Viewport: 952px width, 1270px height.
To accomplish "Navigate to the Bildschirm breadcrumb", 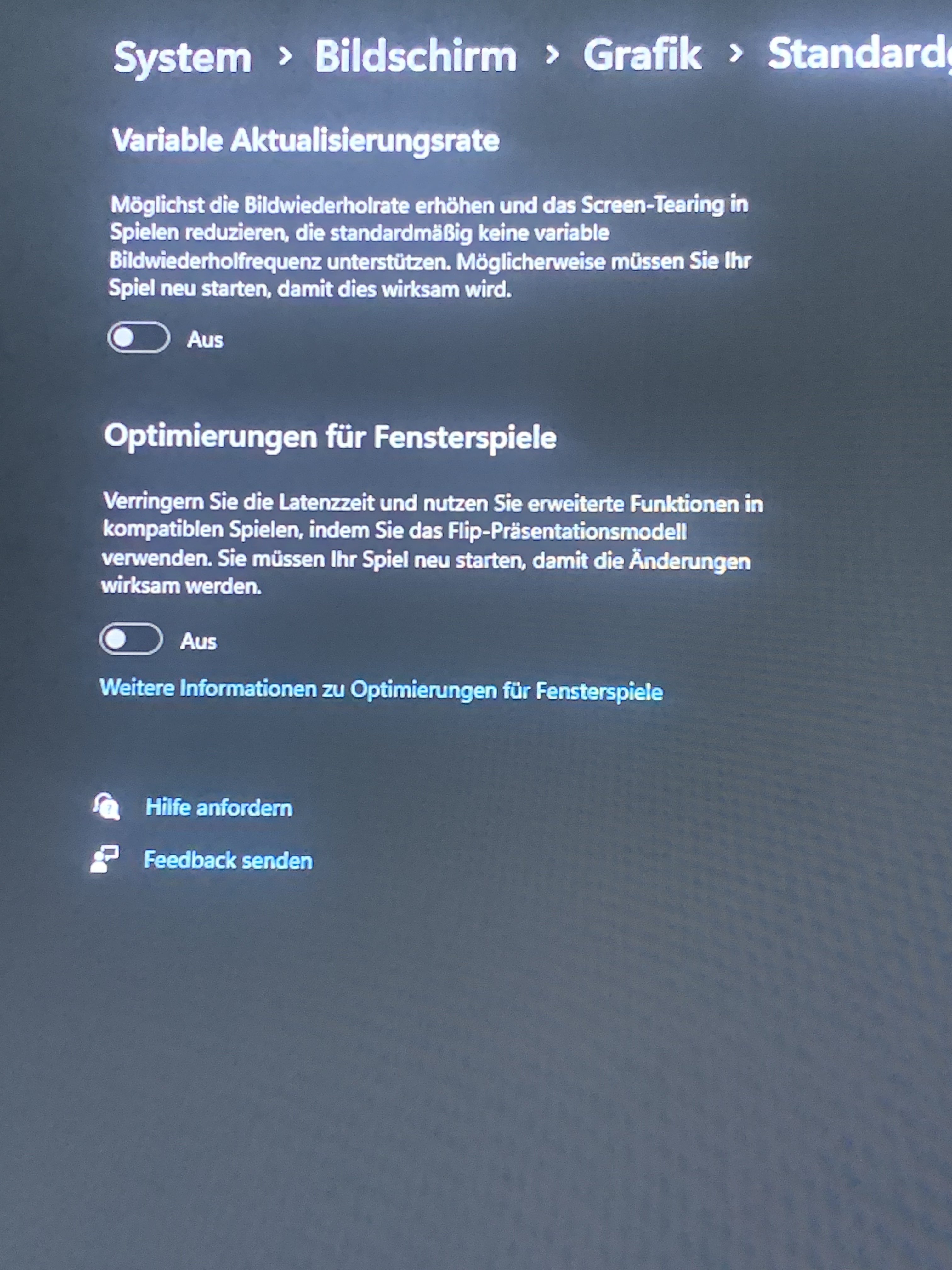I will click(x=416, y=56).
